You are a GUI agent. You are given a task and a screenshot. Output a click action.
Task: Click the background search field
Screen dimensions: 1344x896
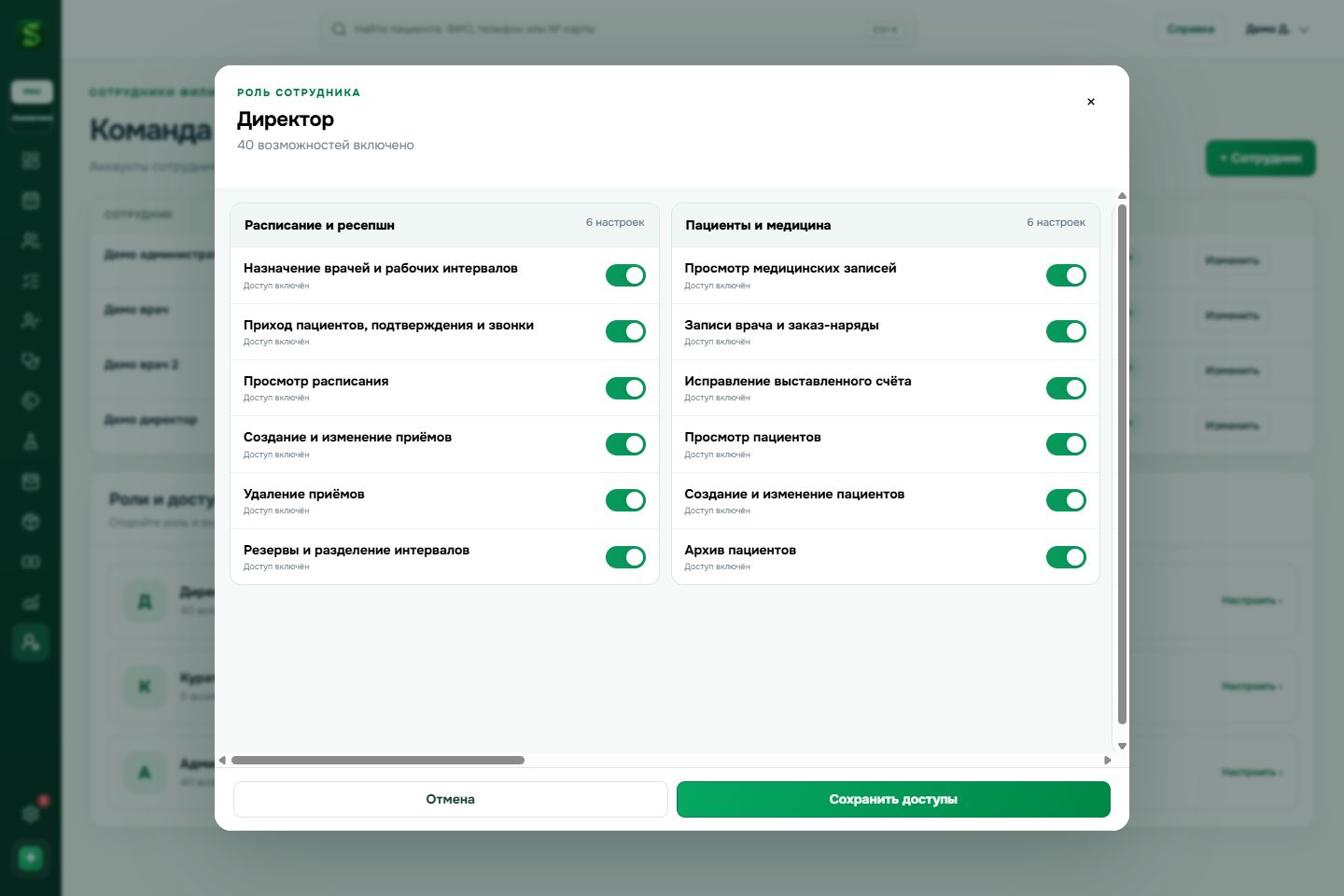tap(617, 29)
